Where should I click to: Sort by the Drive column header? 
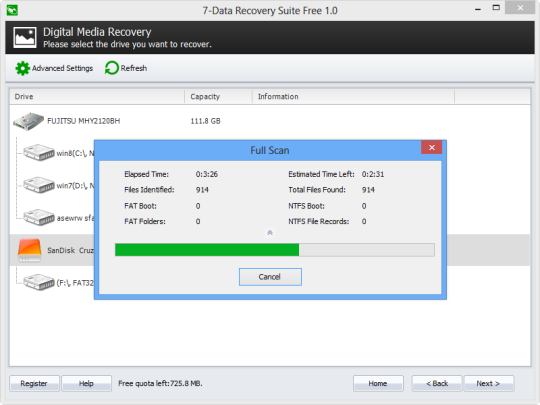click(97, 97)
